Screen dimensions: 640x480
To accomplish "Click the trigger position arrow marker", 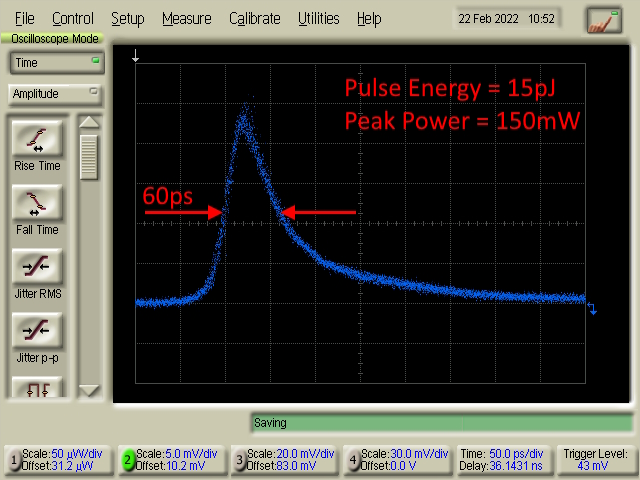I will (136, 56).
